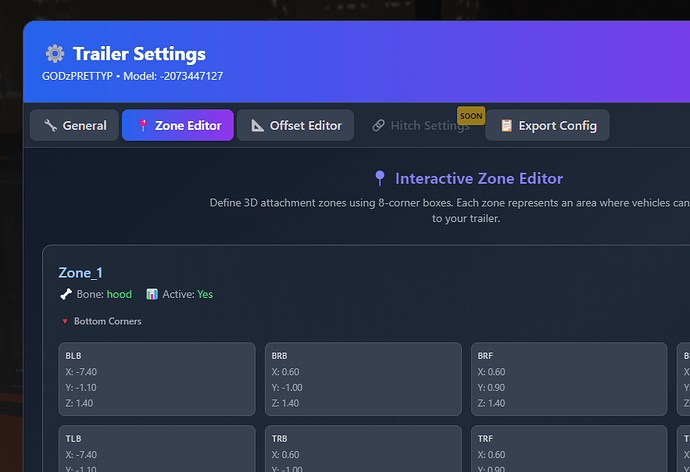Collapse the Bottom Corners section

point(102,321)
